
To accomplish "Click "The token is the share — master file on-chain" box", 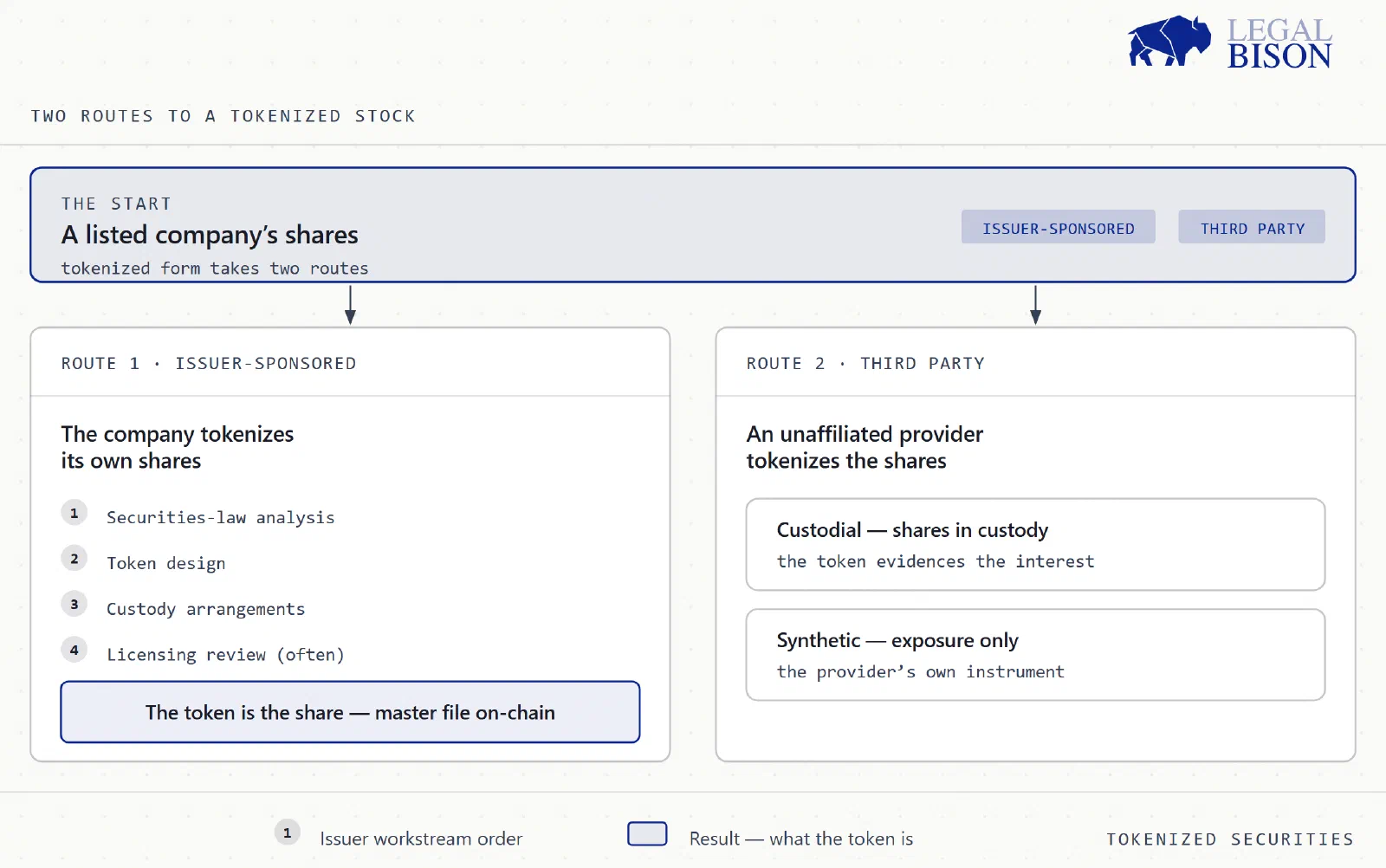I will coord(350,712).
